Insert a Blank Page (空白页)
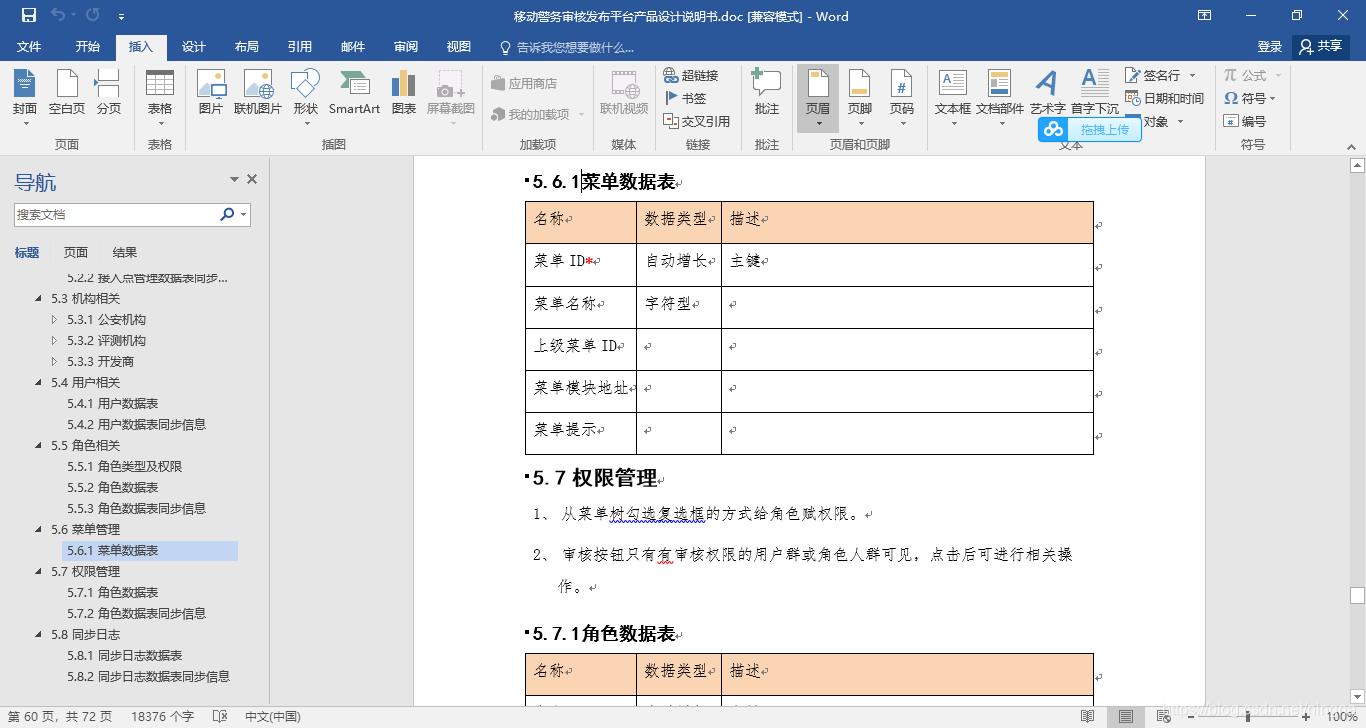The width and height of the screenshot is (1366, 728). pyautogui.click(x=67, y=92)
